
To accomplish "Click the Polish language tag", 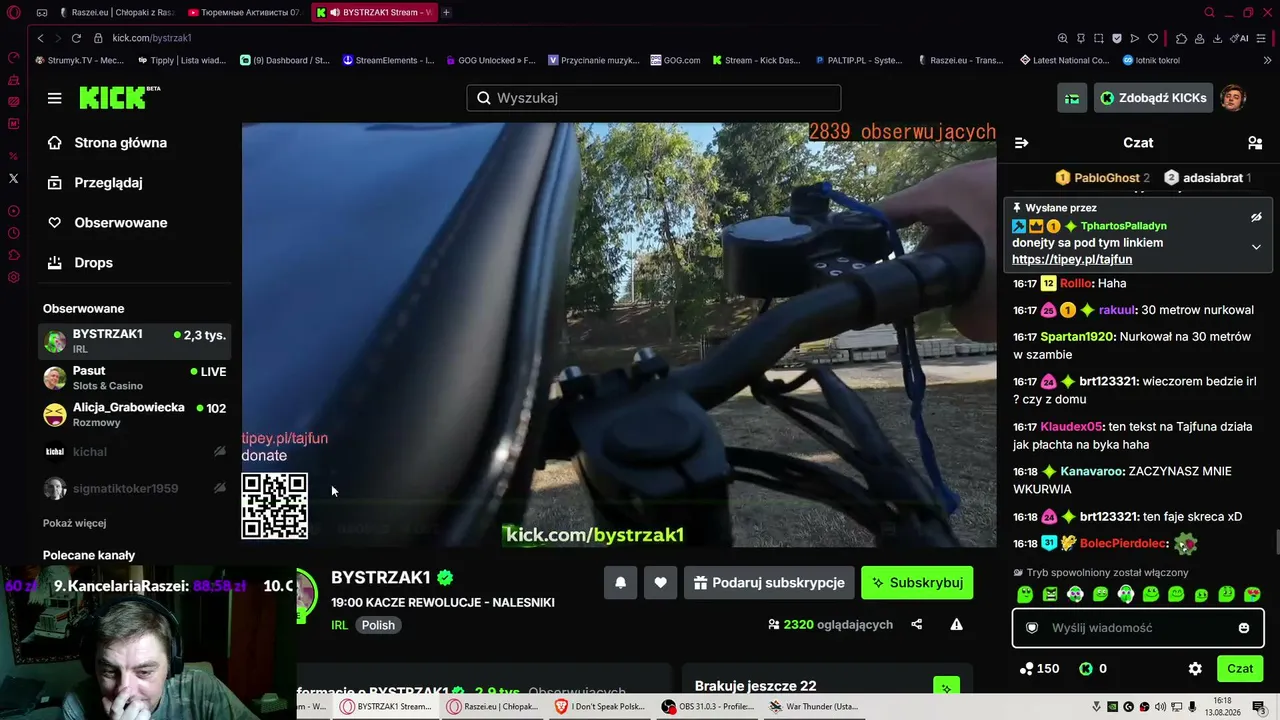I will pyautogui.click(x=378, y=625).
